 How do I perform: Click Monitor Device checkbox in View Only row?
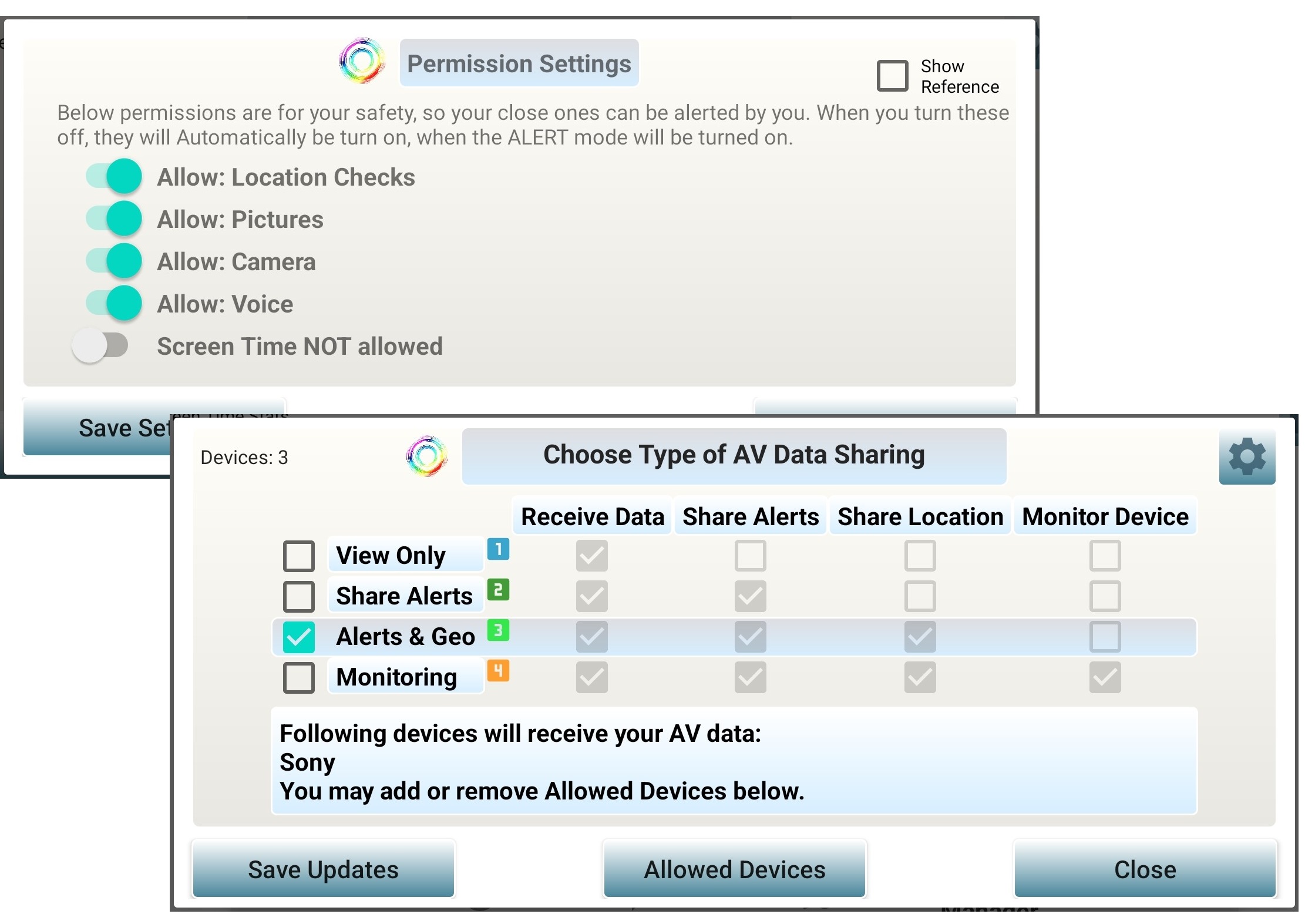(1105, 556)
